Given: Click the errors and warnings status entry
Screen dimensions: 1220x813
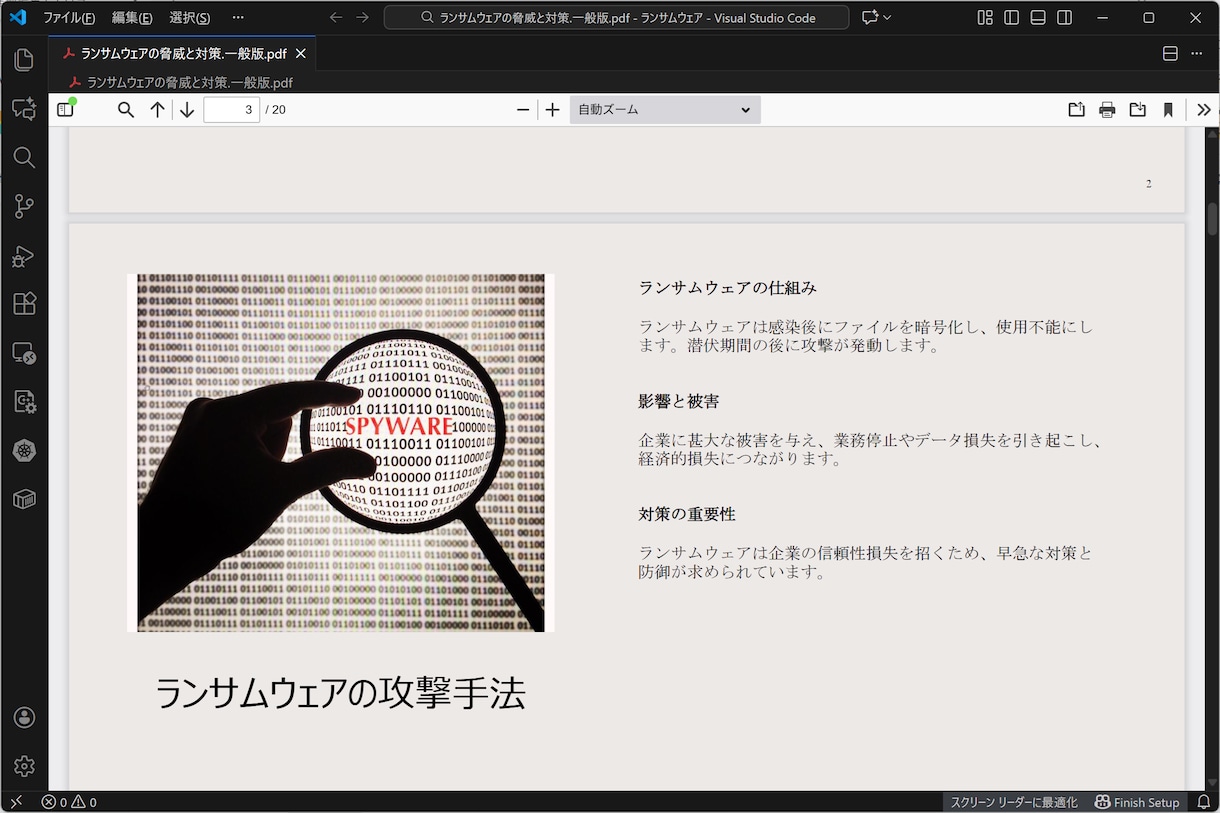Looking at the screenshot, I should click(x=69, y=802).
